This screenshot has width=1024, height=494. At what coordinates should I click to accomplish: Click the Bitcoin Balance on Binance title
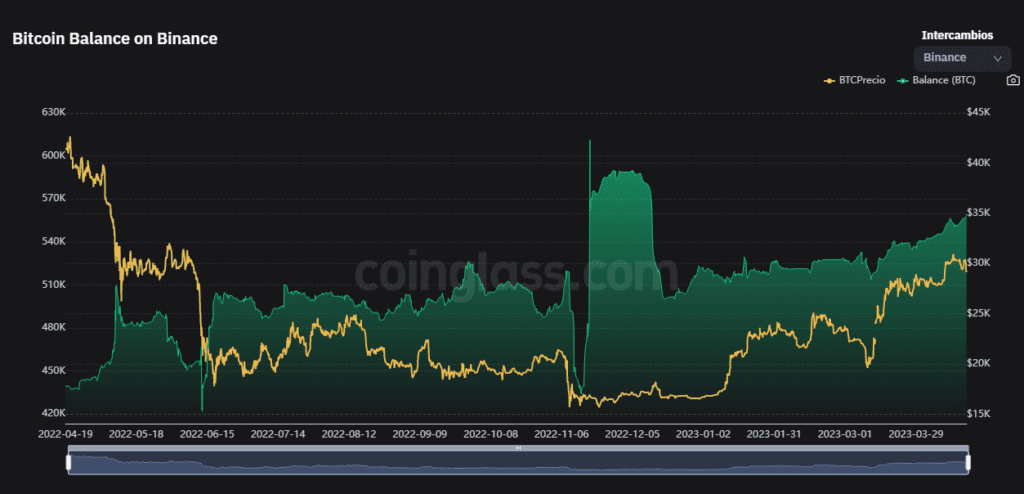[115, 39]
